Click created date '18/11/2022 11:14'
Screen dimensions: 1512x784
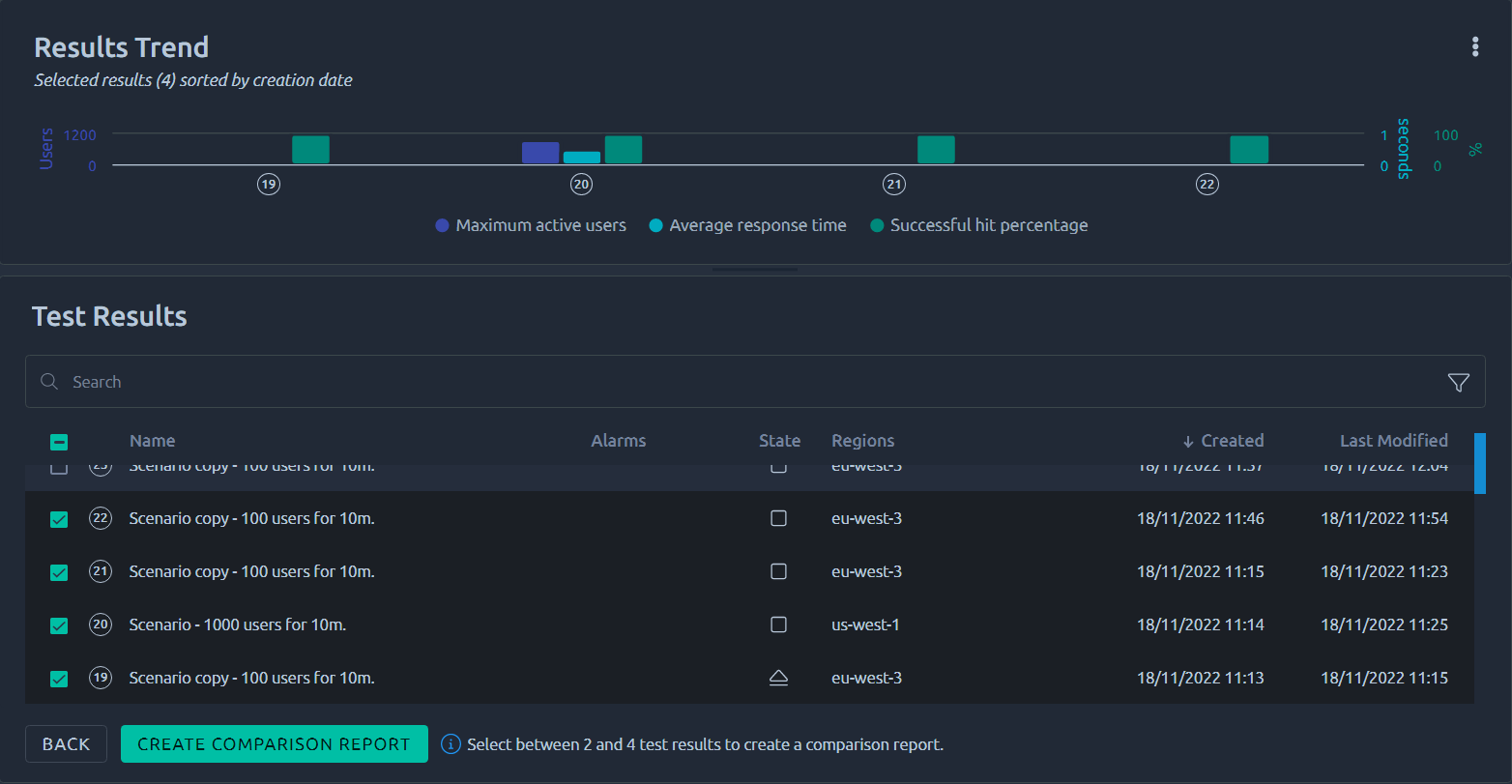1201,624
